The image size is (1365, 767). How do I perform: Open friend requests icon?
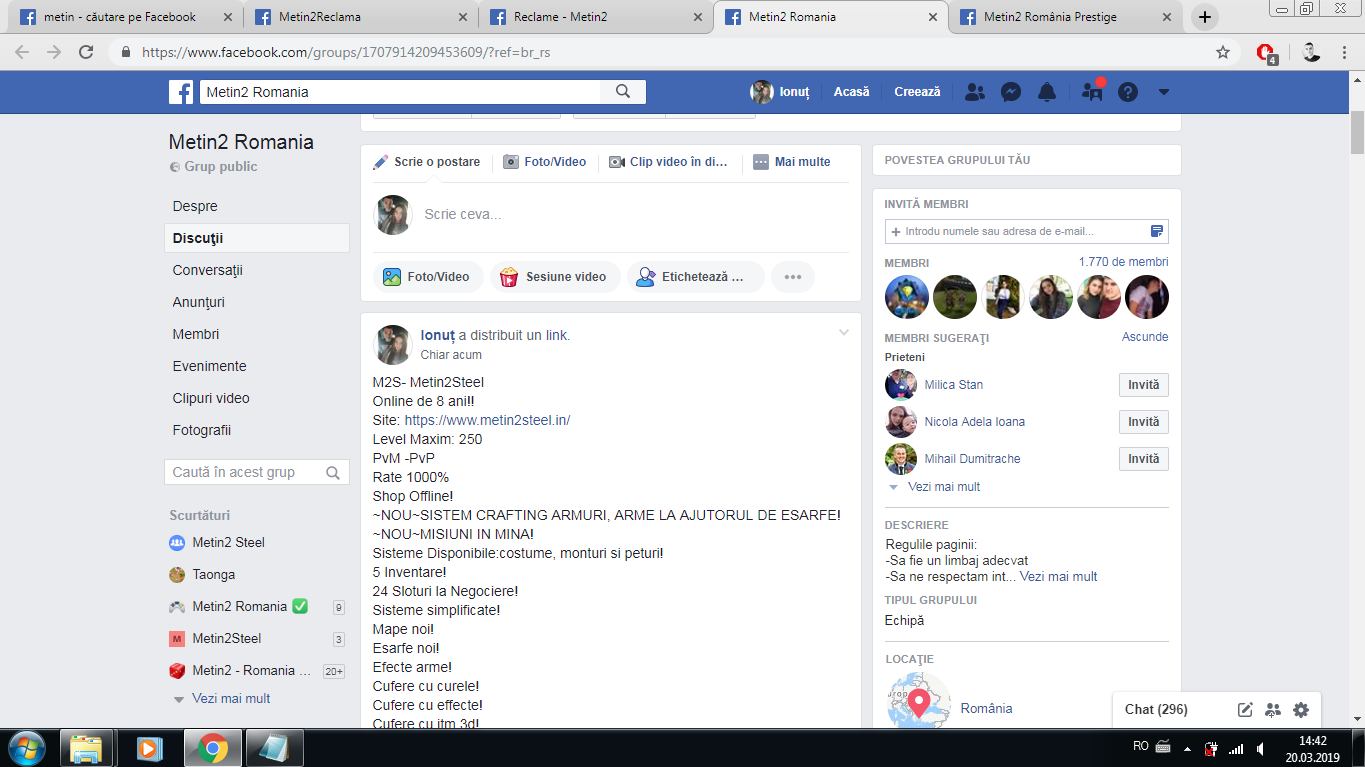pos(975,92)
